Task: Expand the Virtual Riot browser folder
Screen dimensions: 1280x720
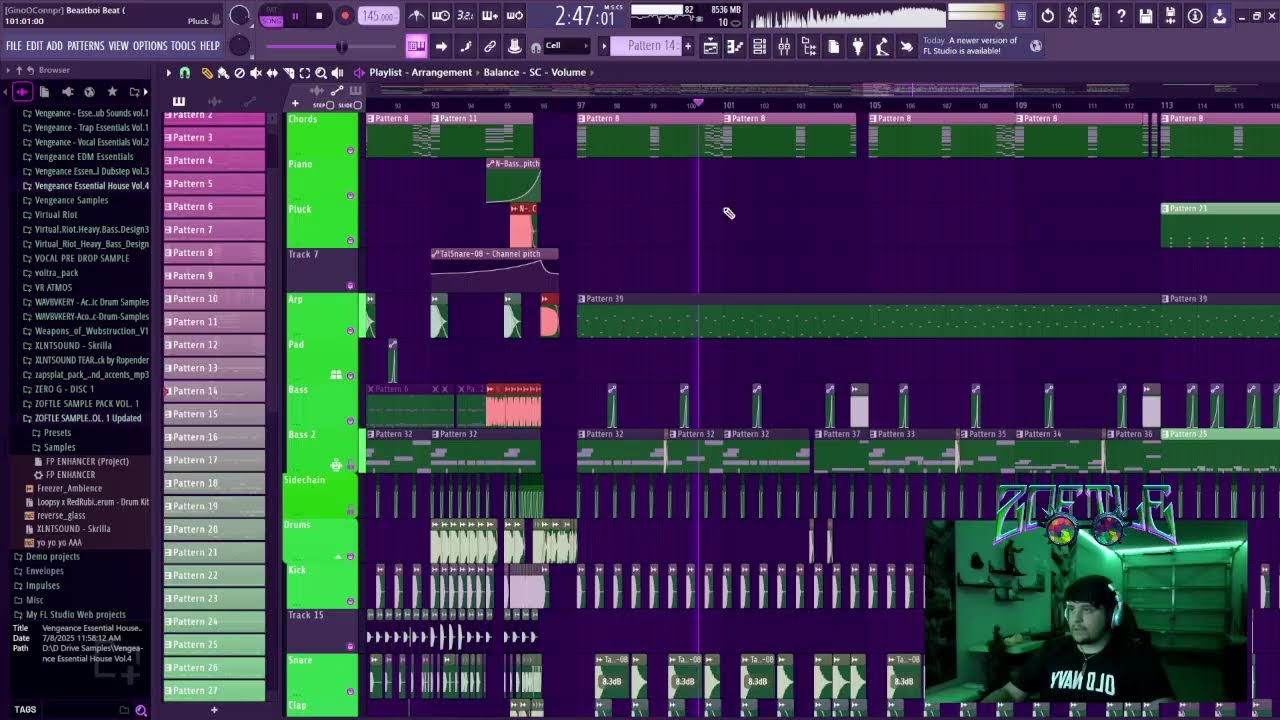Action: (x=56, y=215)
